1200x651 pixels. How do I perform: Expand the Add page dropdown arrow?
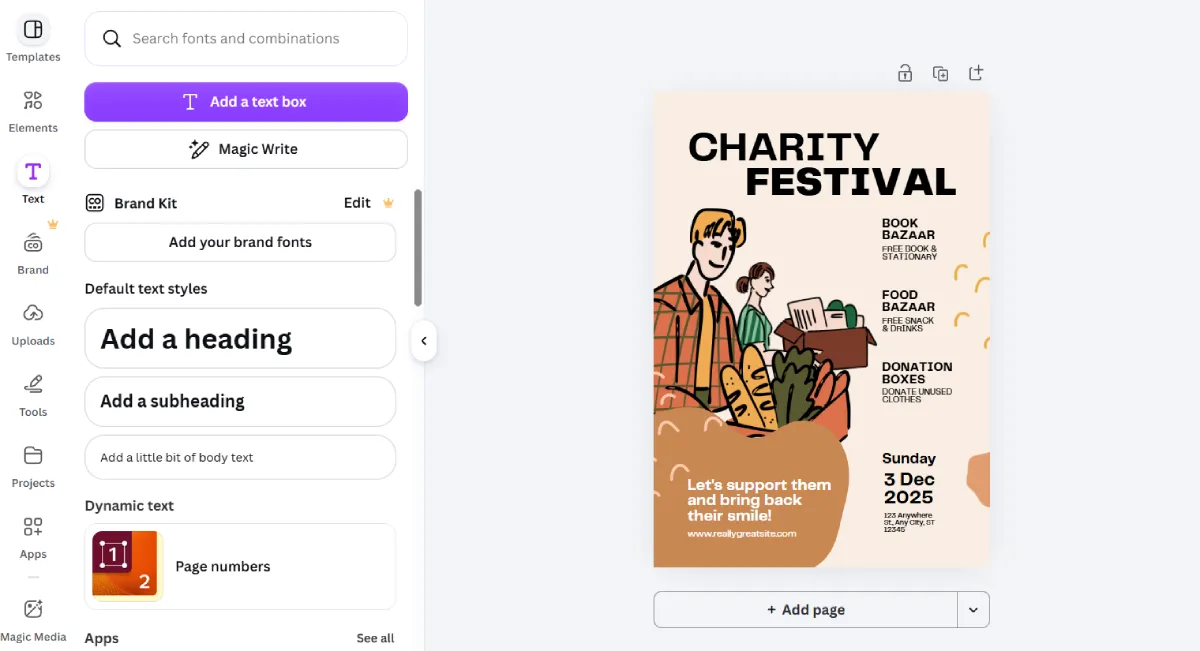tap(973, 609)
